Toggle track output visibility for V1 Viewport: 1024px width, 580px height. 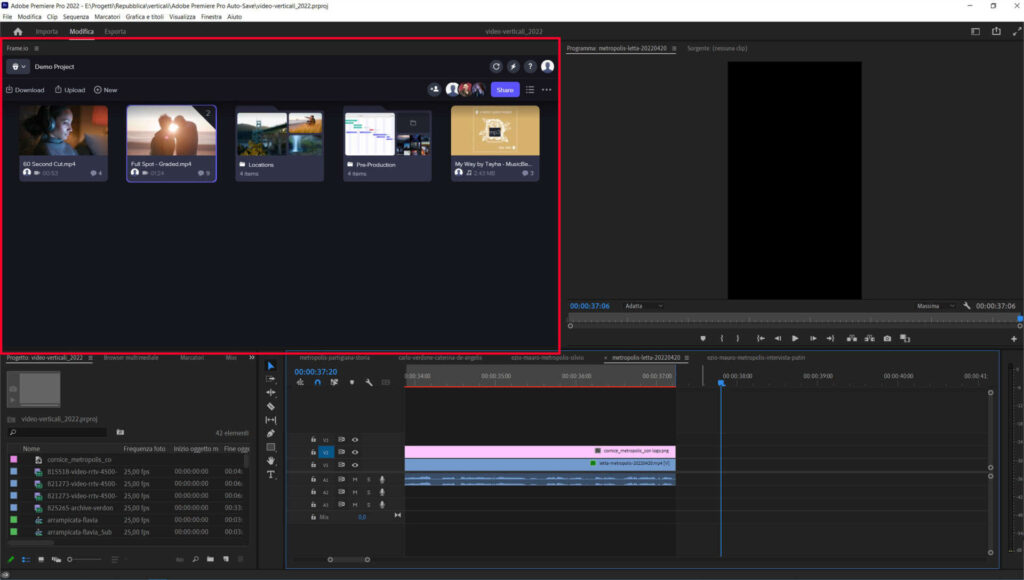[355, 465]
